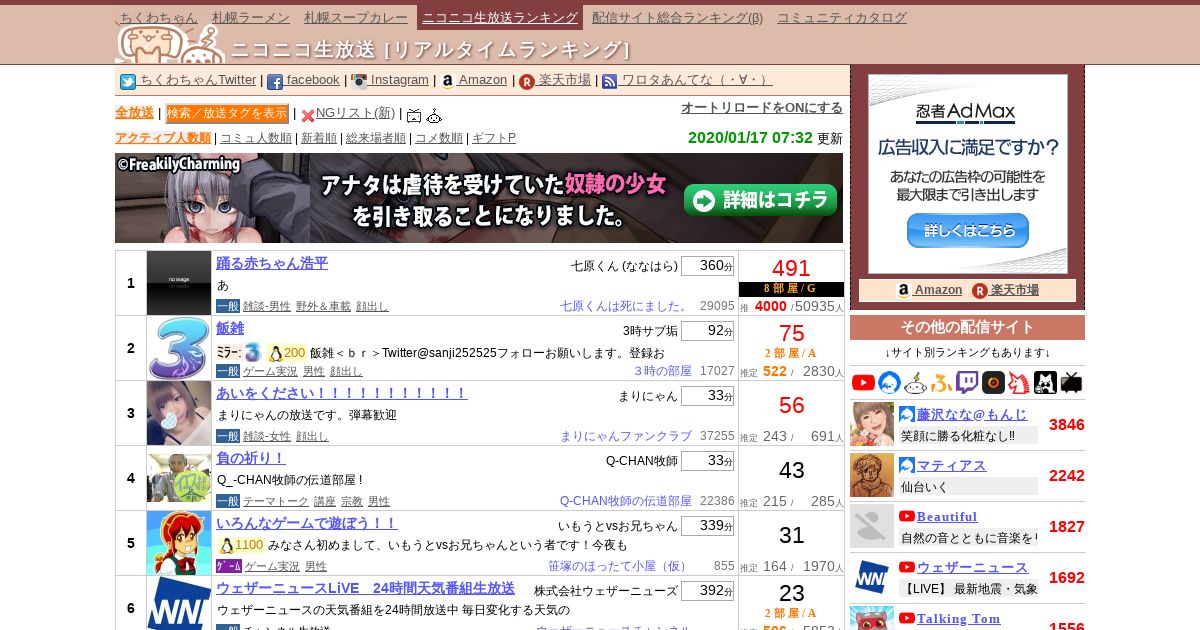Click 更新 next to the timestamp
Image resolution: width=1200 pixels, height=630 pixels.
830,138
